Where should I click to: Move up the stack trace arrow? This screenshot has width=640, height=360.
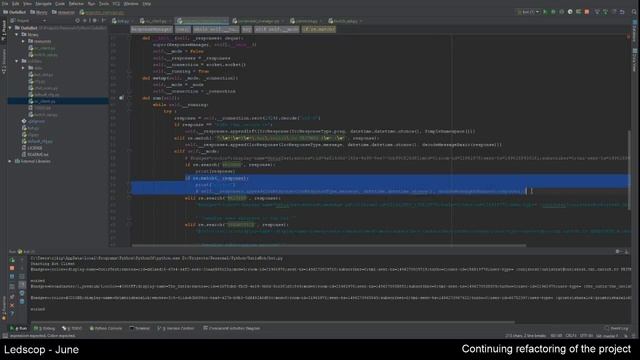22,260
